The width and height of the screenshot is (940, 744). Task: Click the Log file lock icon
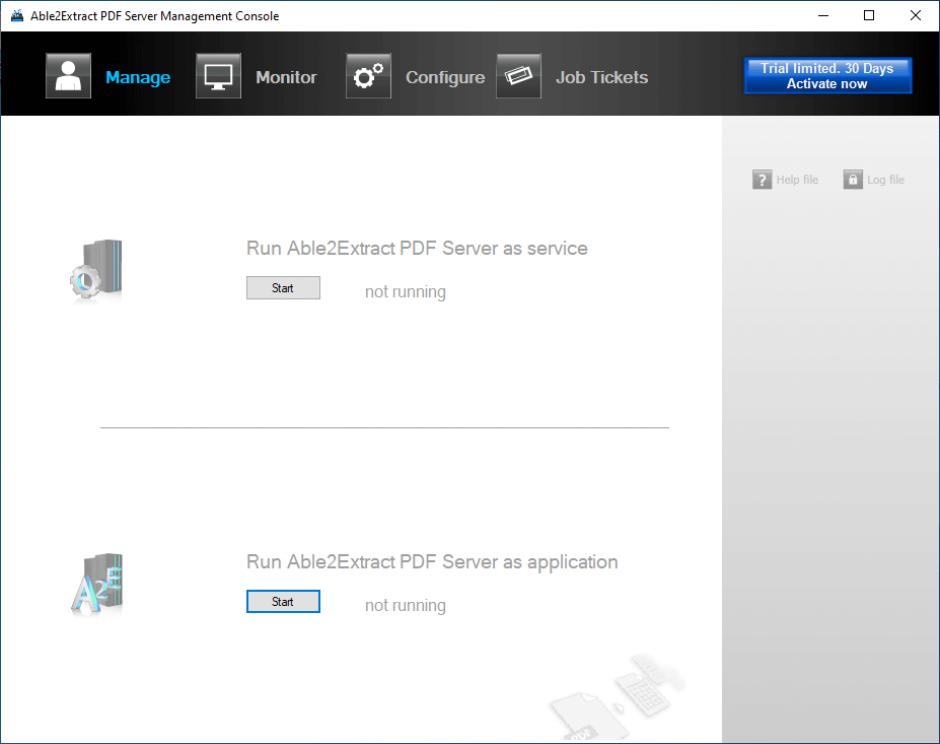point(852,180)
